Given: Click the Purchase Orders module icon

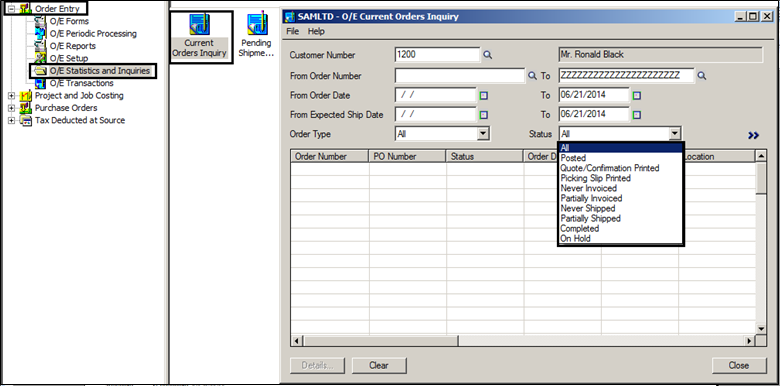Looking at the screenshot, I should 25,108.
